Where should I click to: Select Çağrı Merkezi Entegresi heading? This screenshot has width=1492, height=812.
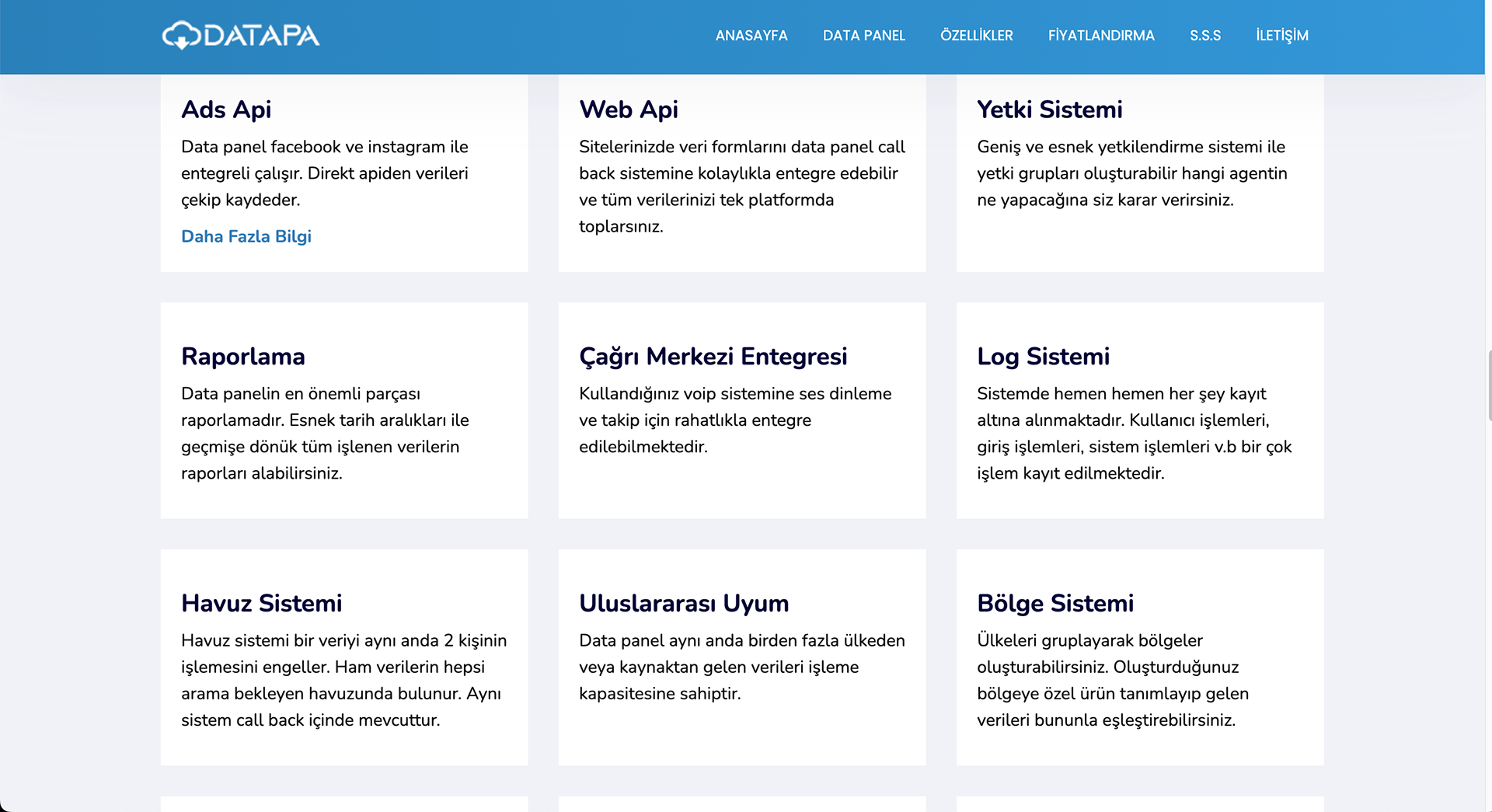(713, 357)
